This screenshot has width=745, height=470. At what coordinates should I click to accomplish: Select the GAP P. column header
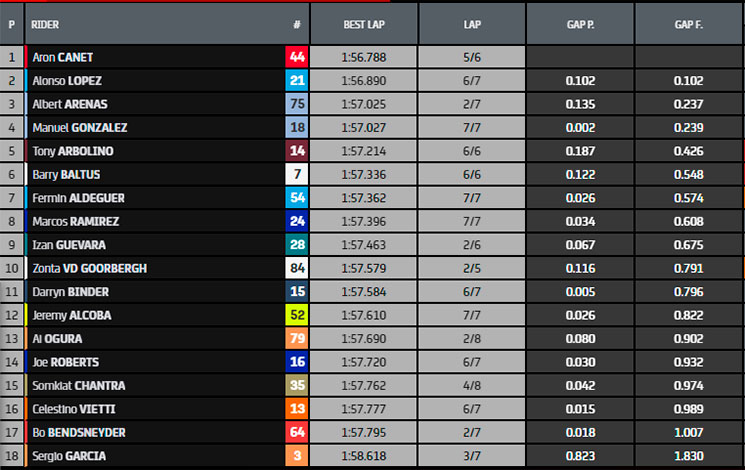(580, 24)
